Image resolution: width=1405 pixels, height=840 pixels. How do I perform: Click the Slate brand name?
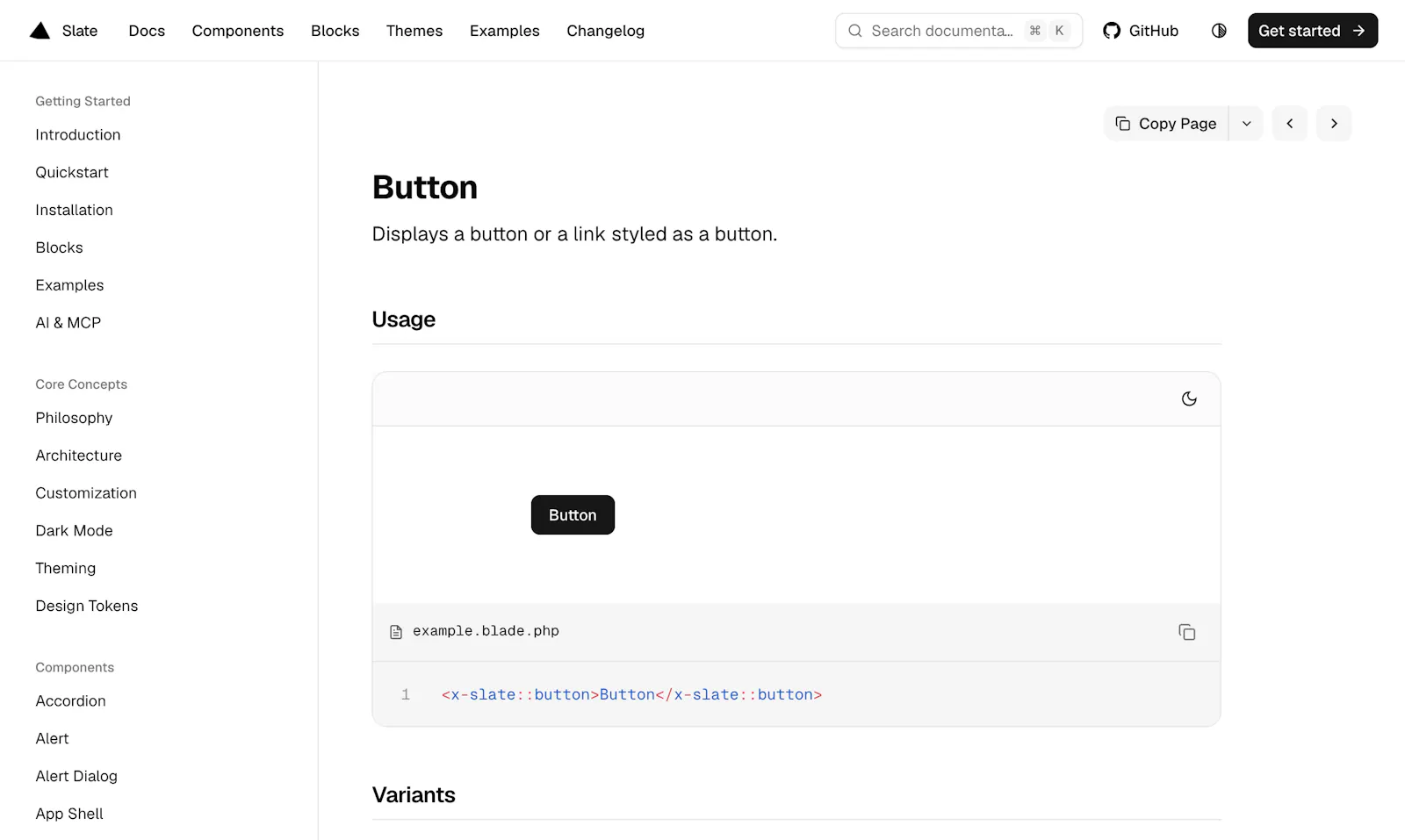pos(80,31)
